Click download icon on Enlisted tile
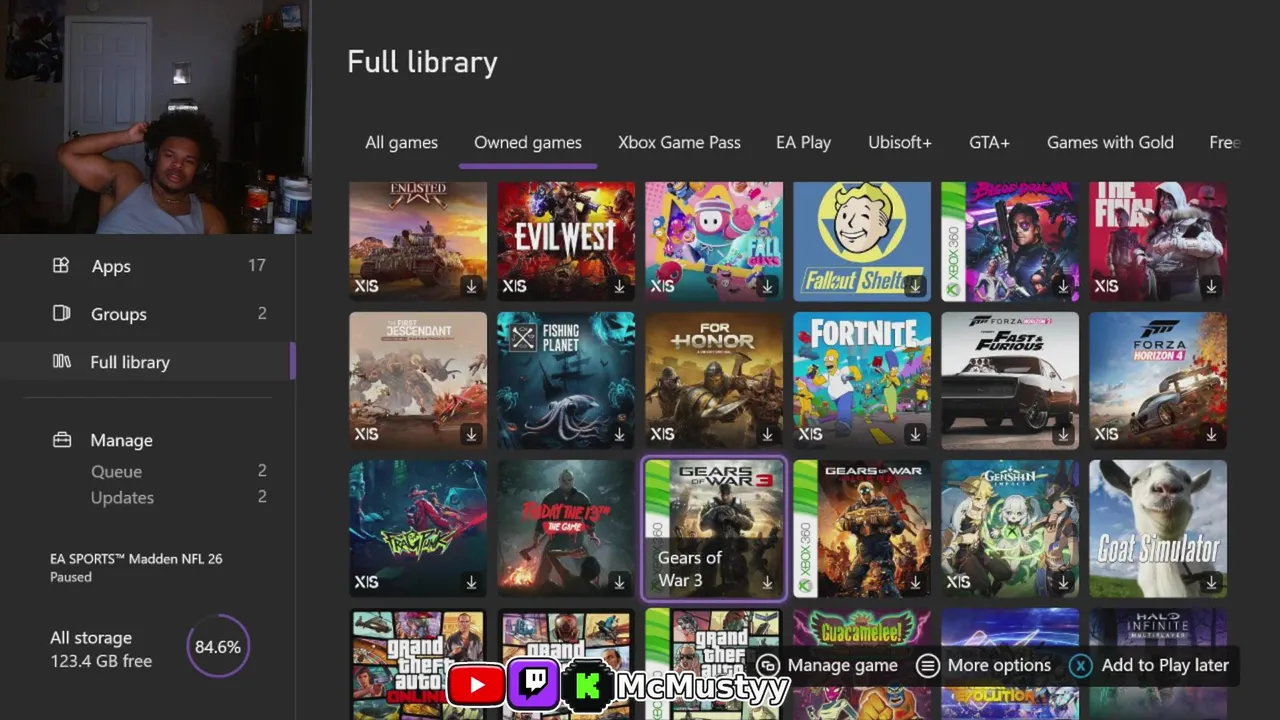 [x=471, y=286]
